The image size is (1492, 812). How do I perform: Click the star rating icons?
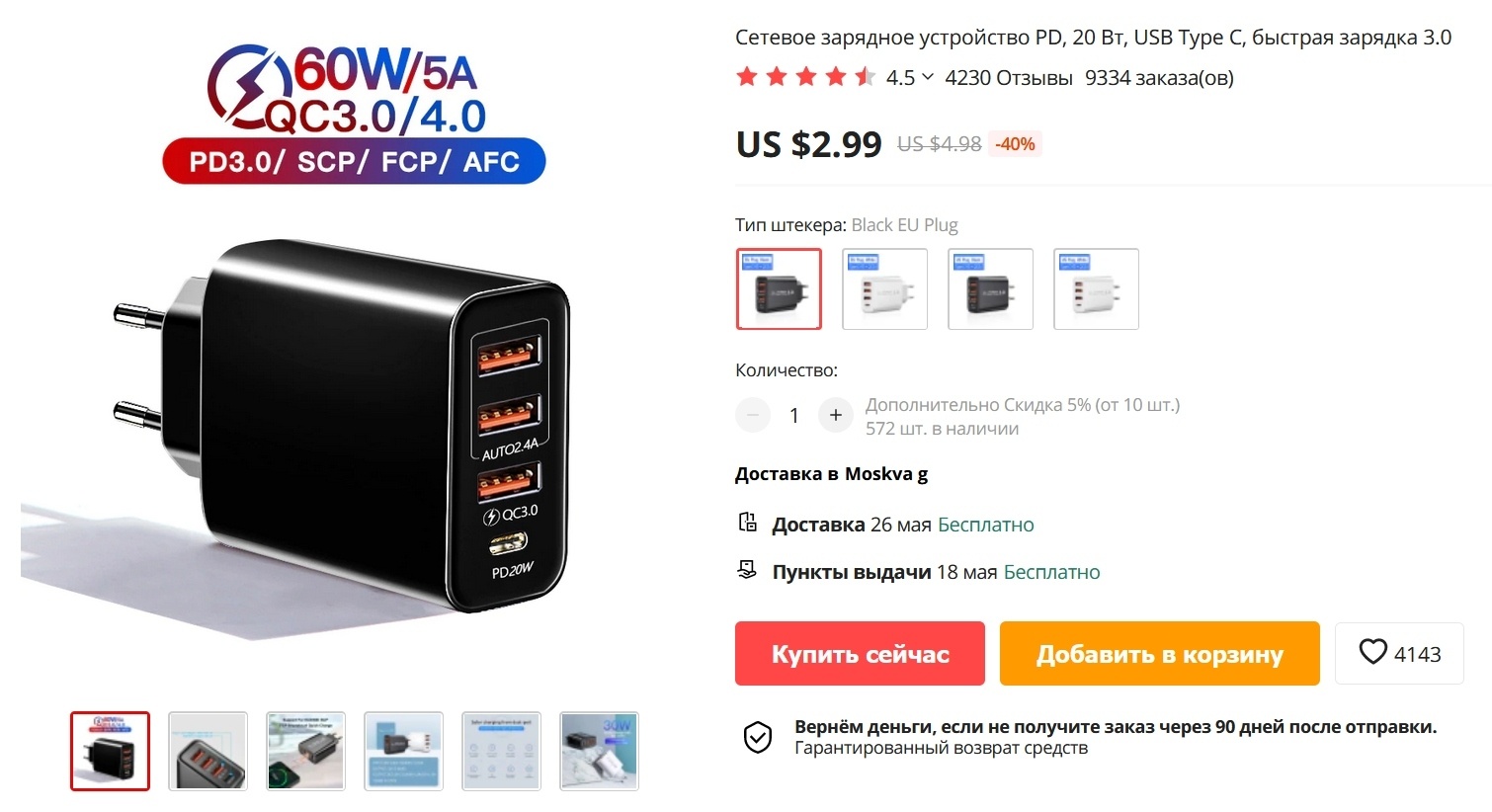[x=805, y=77]
